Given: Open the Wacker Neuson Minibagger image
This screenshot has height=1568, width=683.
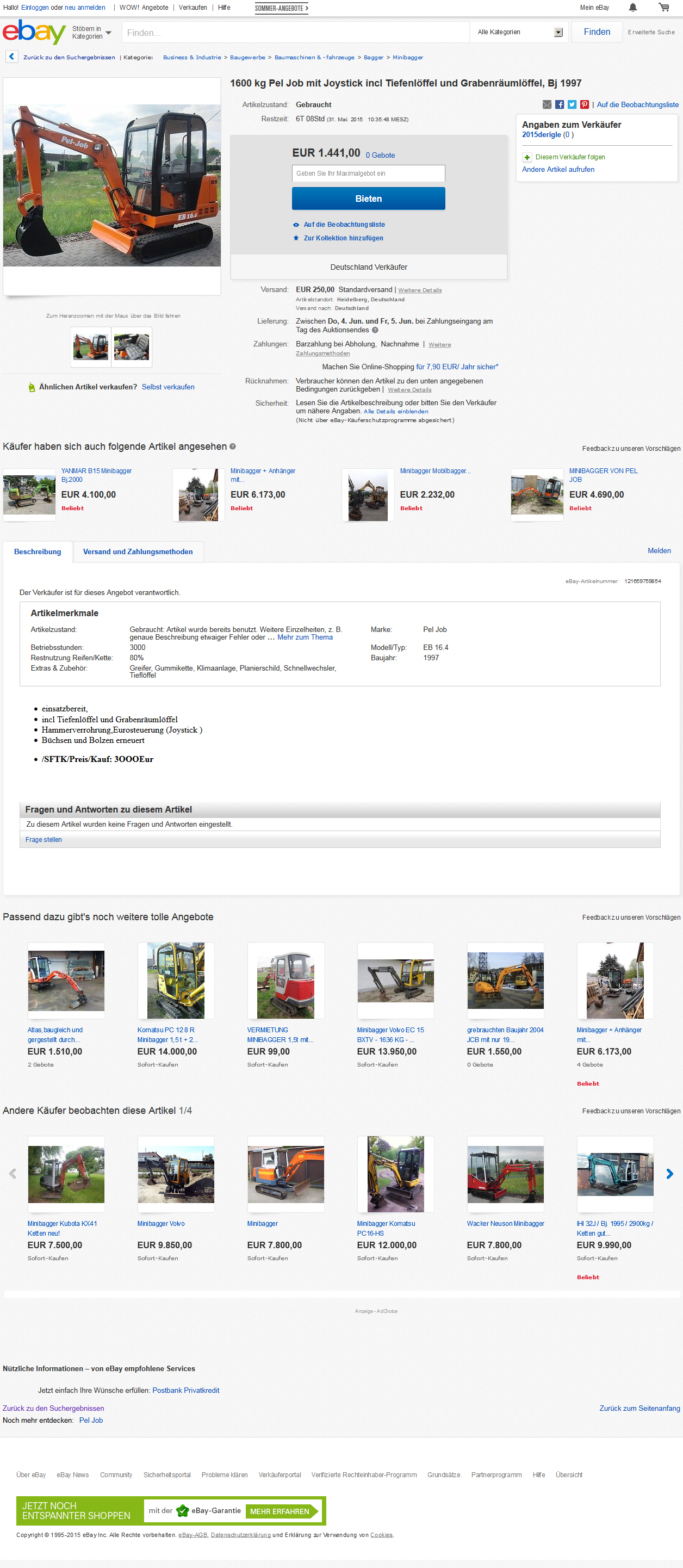Looking at the screenshot, I should 505,1174.
